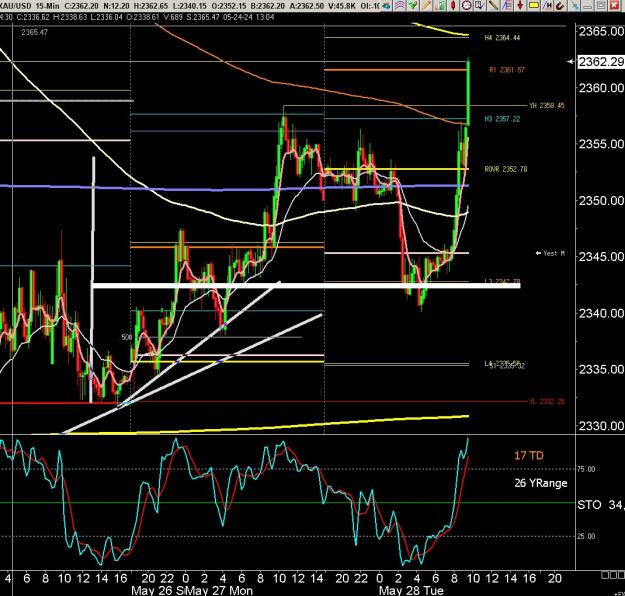Select the yellow rectangle highlight tool
Viewport: 625px width, 596px height.
[x=534, y=6]
